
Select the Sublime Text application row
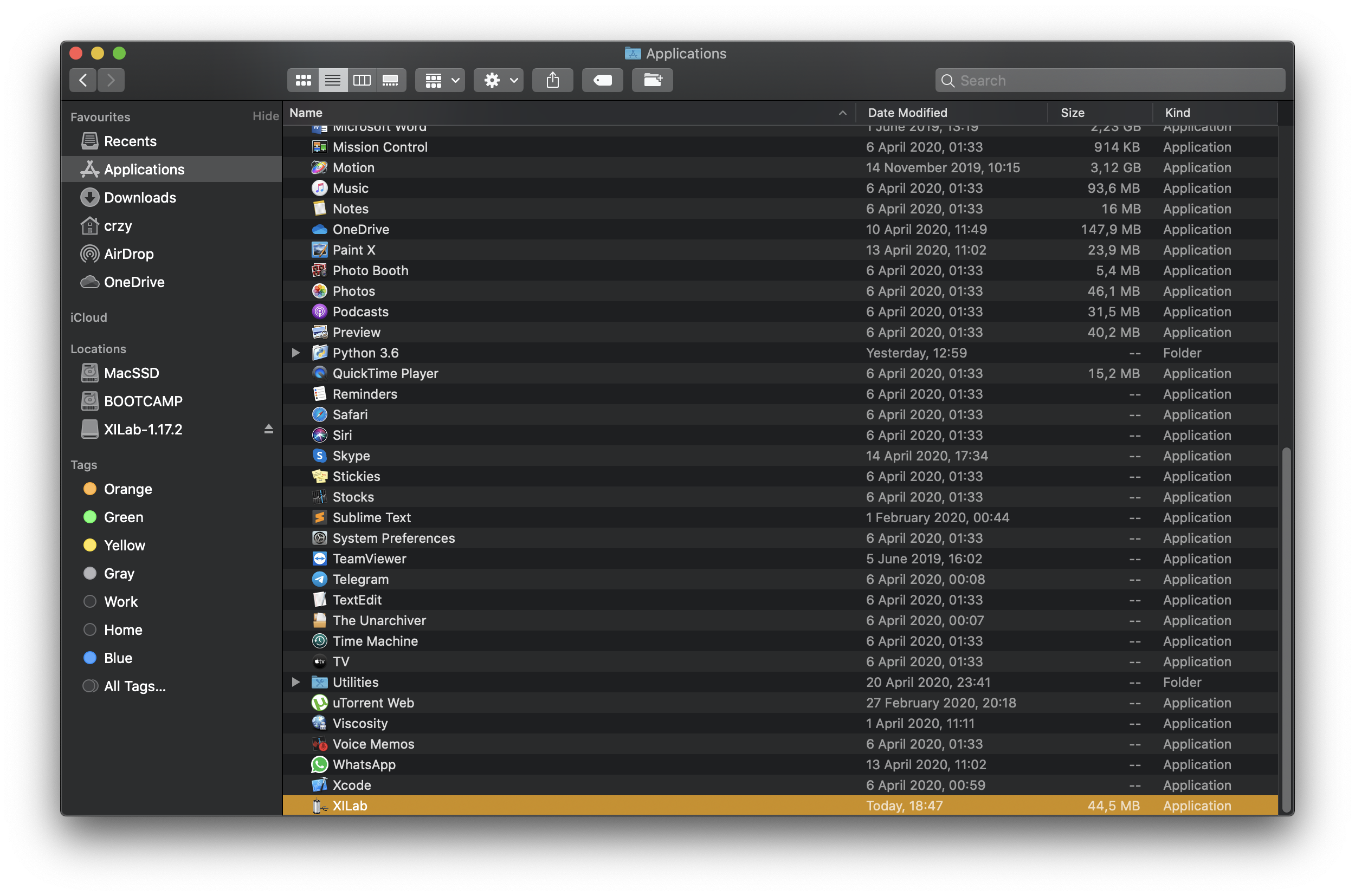(372, 517)
